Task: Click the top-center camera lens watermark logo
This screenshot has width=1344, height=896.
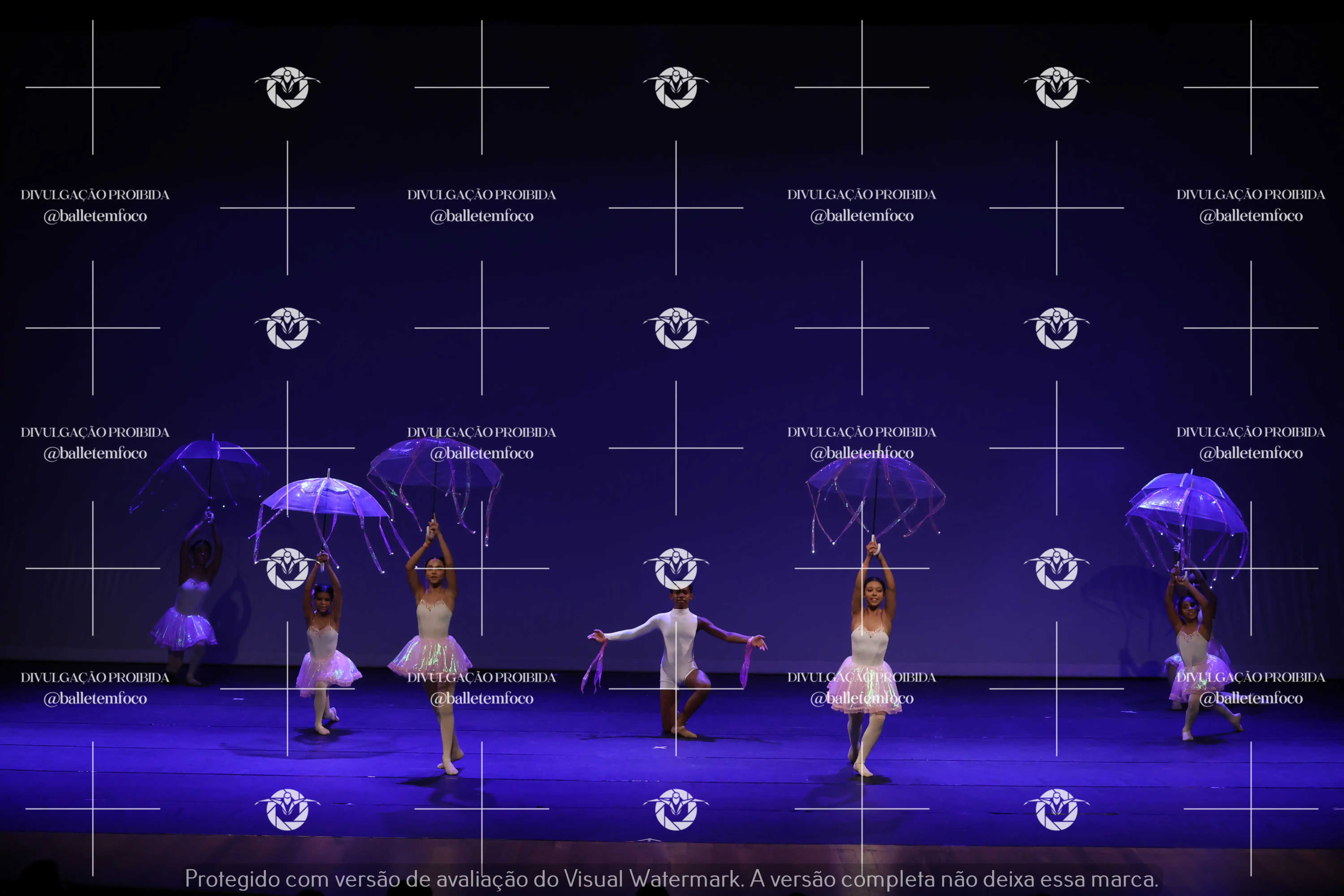Action: pos(676,87)
